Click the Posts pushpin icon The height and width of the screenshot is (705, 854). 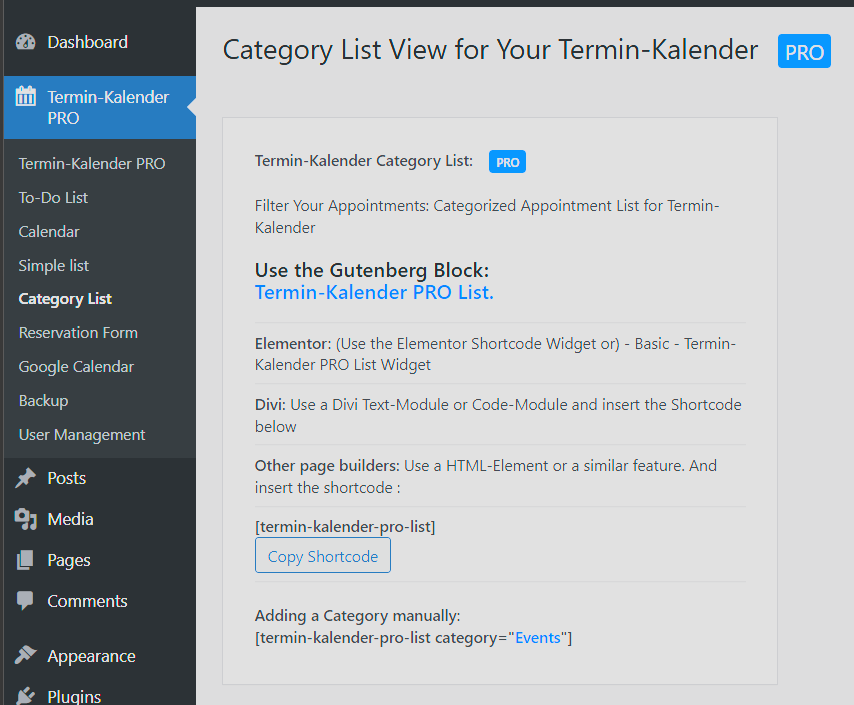pos(26,478)
